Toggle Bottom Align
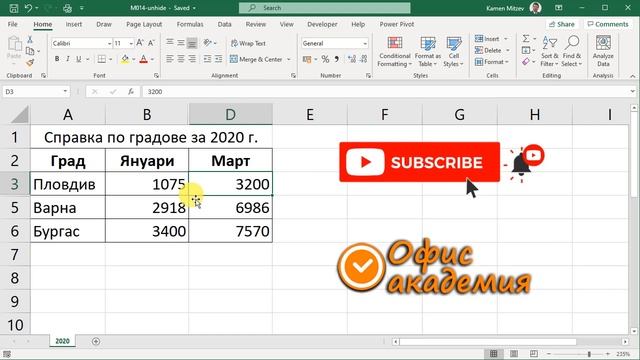The height and width of the screenshot is (360, 640). click(192, 42)
